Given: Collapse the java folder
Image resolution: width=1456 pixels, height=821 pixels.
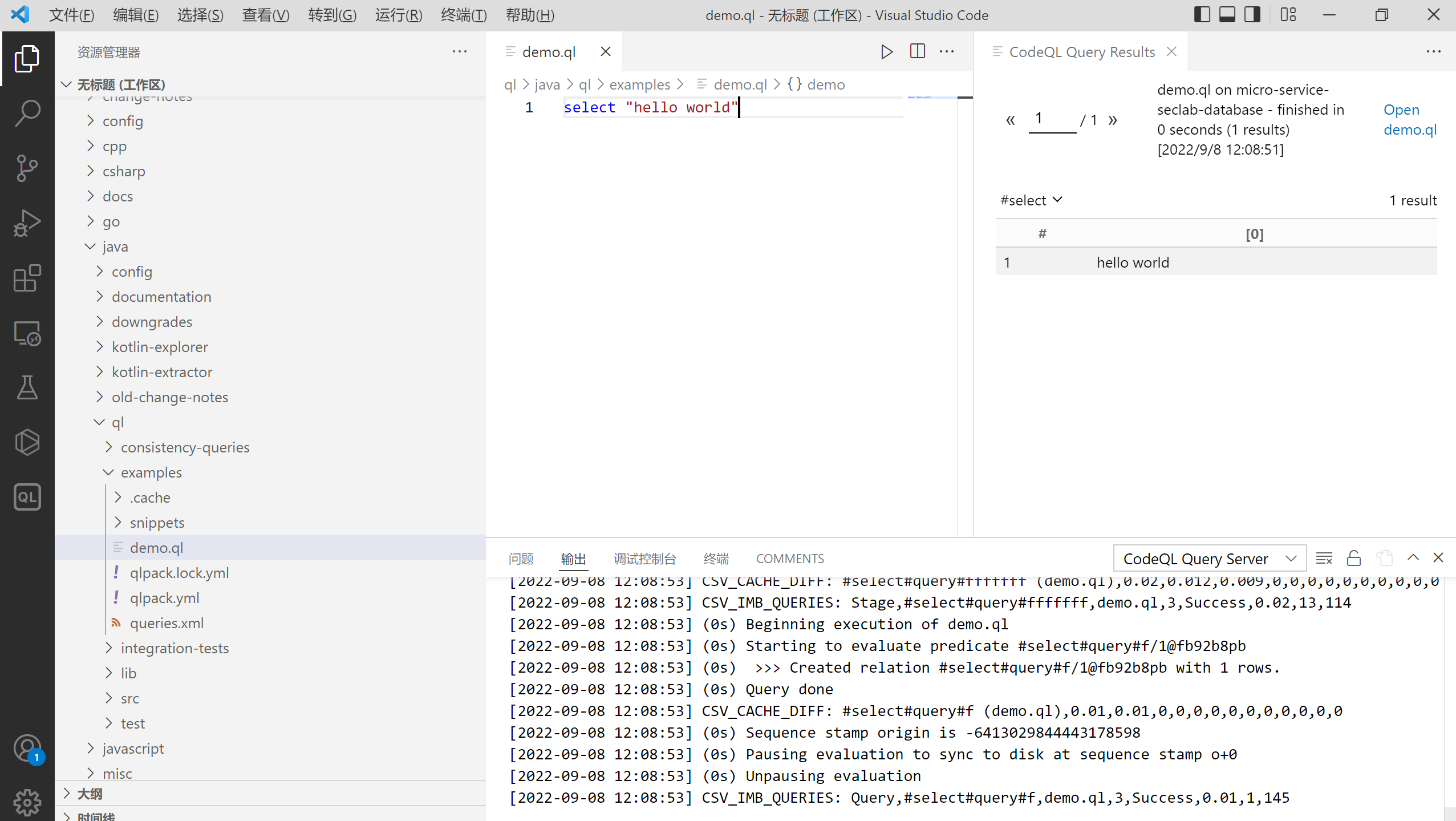Looking at the screenshot, I should coord(90,246).
